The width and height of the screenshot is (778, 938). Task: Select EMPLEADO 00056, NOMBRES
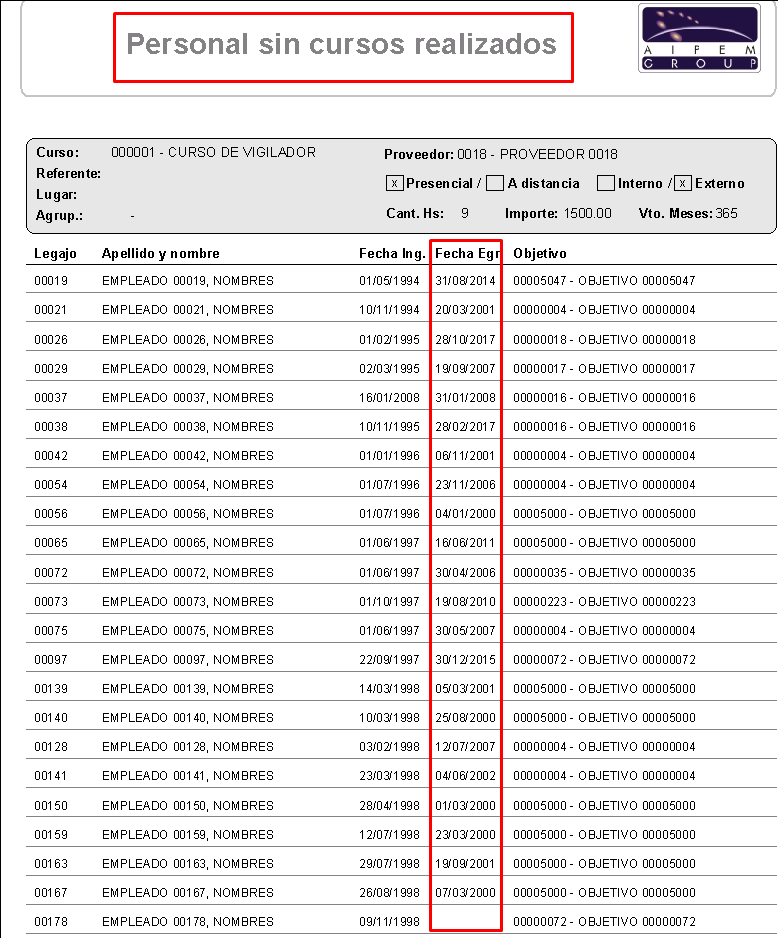[x=188, y=514]
